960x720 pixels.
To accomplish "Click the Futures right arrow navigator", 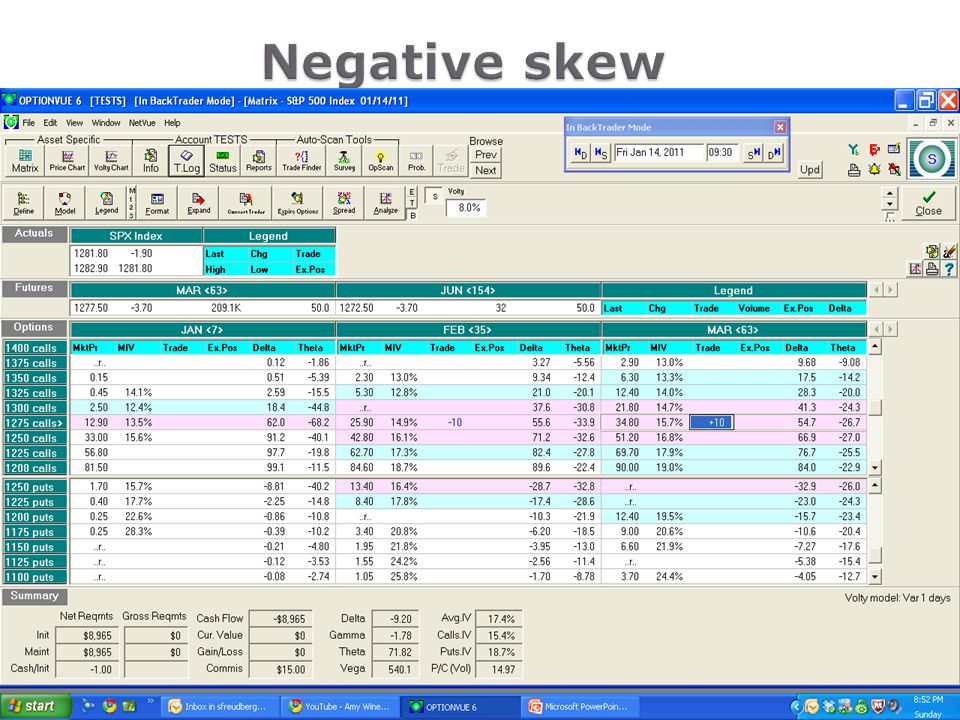I will coord(891,290).
